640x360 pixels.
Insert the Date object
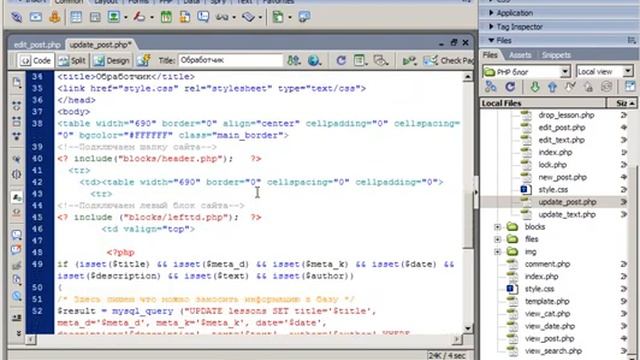click(x=166, y=17)
